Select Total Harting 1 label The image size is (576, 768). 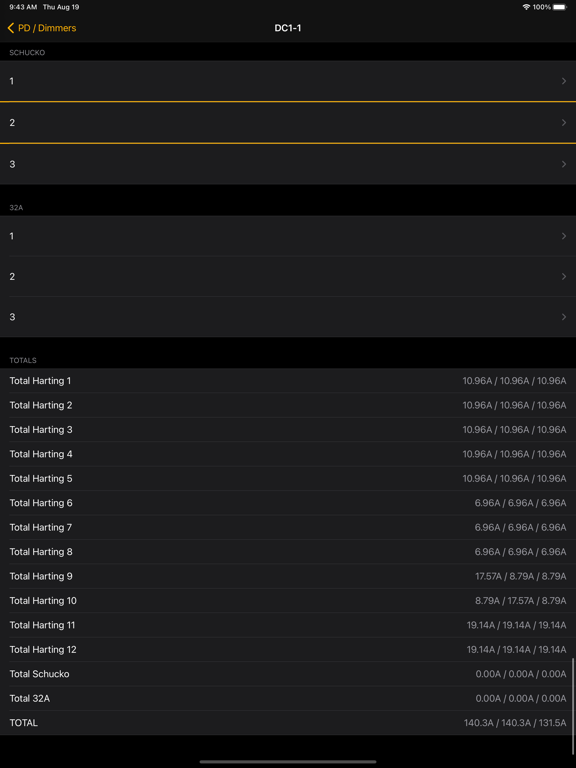(x=40, y=381)
